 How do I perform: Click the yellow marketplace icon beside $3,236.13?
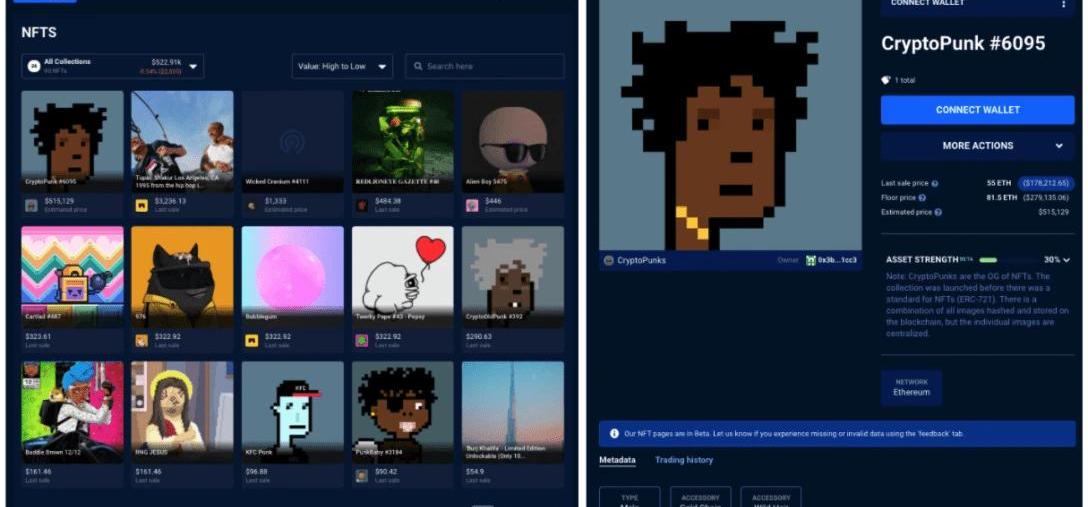(x=142, y=205)
